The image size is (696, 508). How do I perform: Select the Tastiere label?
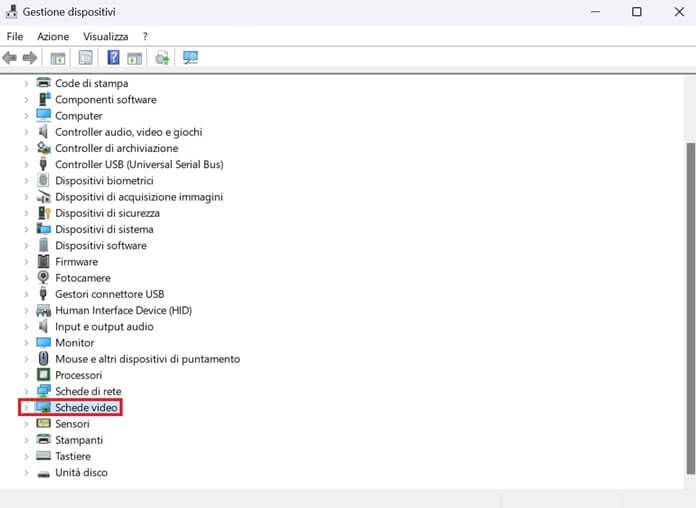[x=73, y=456]
